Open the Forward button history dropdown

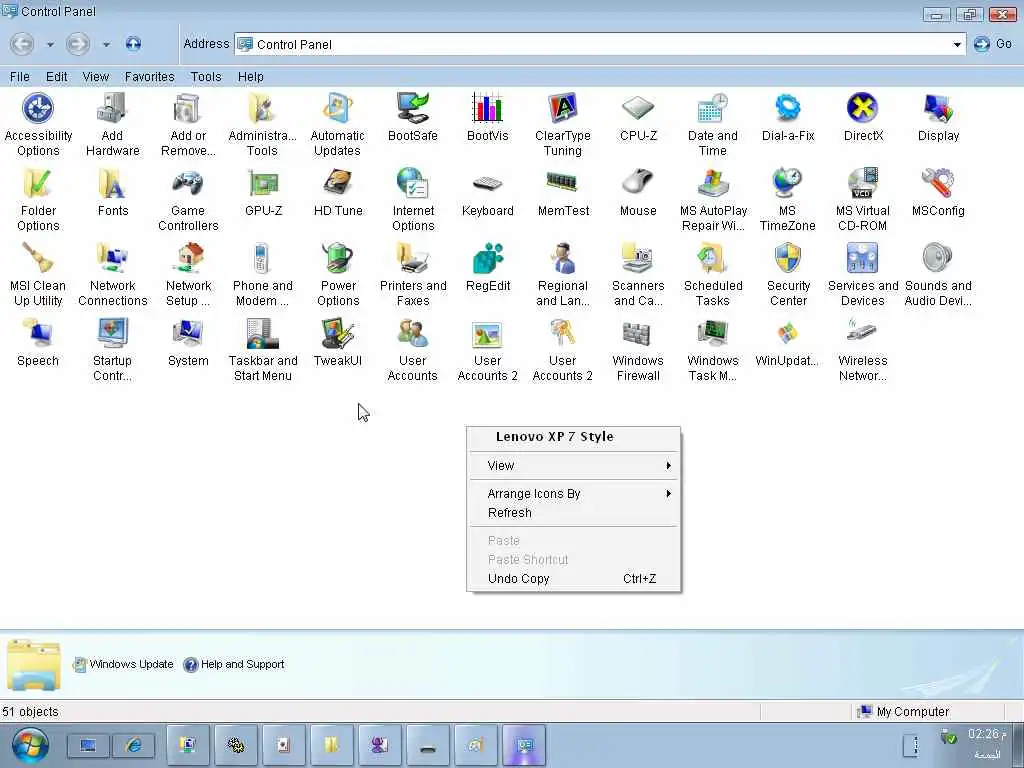tap(106, 44)
